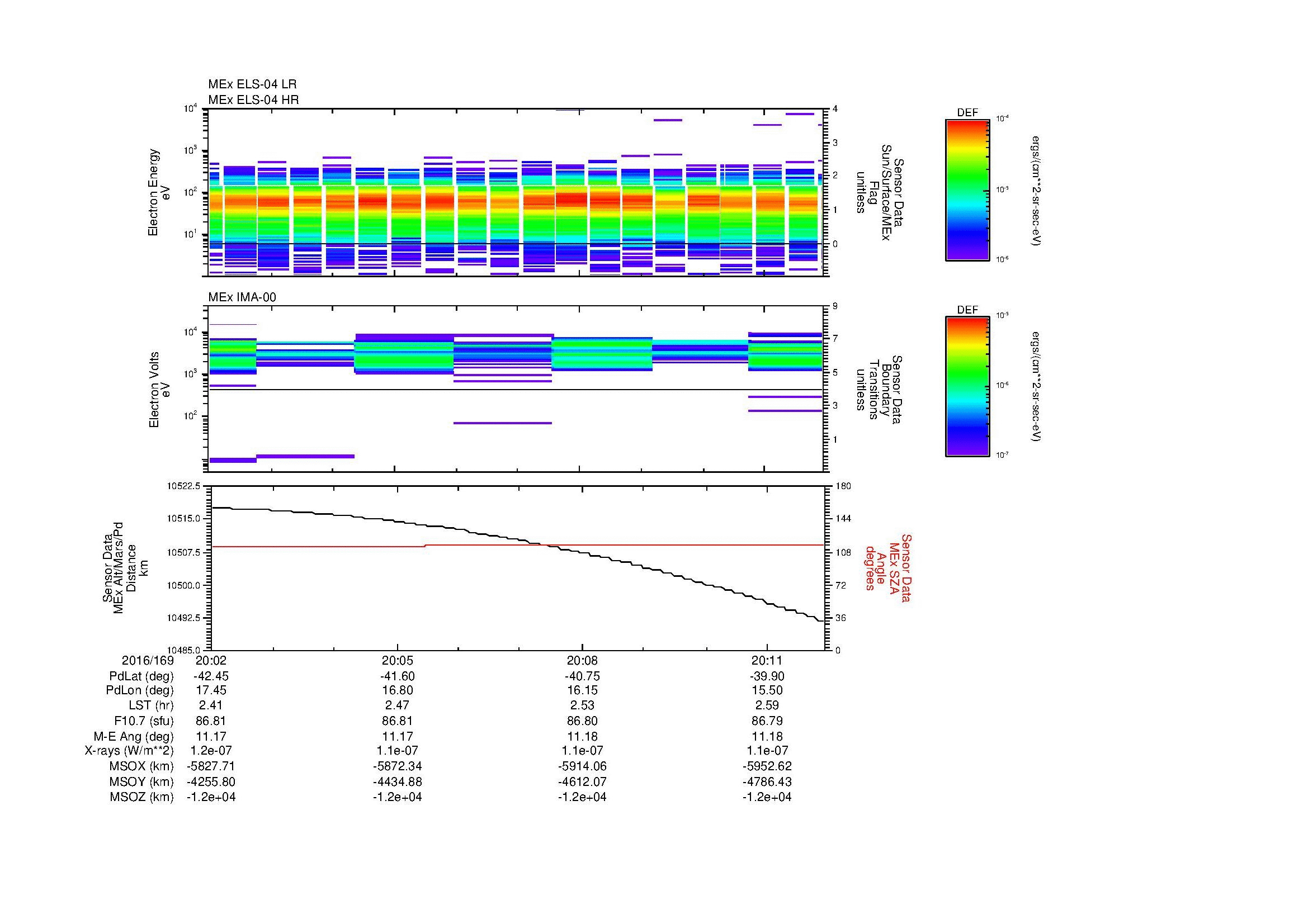Click the X-rays value '1.2e-07'
Screen dimensions: 1308x924
[x=211, y=751]
